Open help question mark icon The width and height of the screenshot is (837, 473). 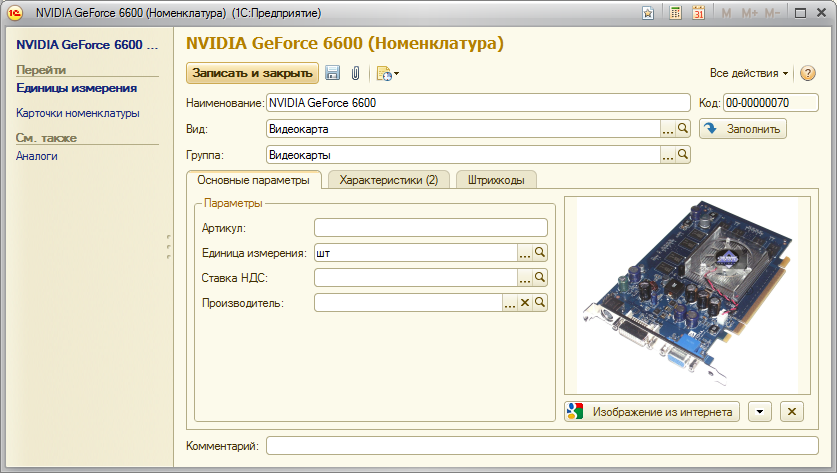point(808,73)
